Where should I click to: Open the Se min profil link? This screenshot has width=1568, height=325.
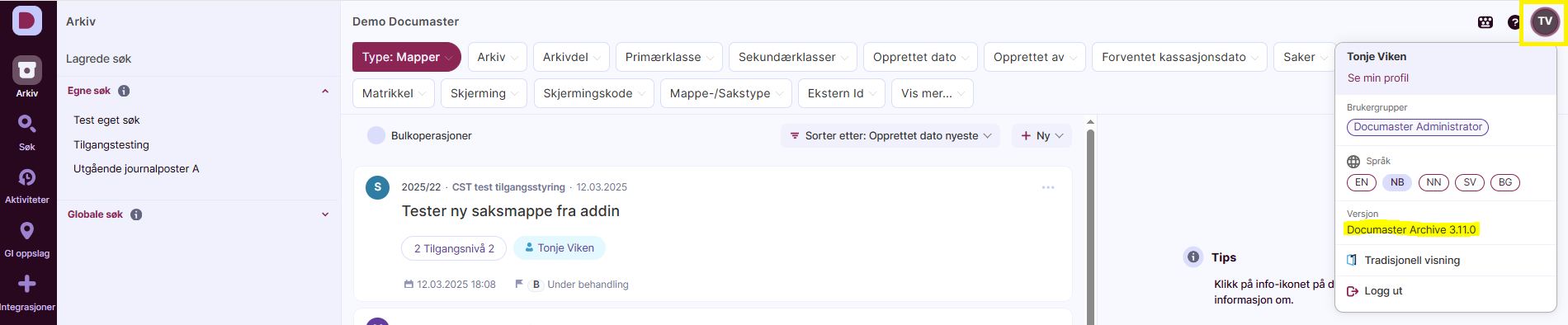coord(1378,78)
